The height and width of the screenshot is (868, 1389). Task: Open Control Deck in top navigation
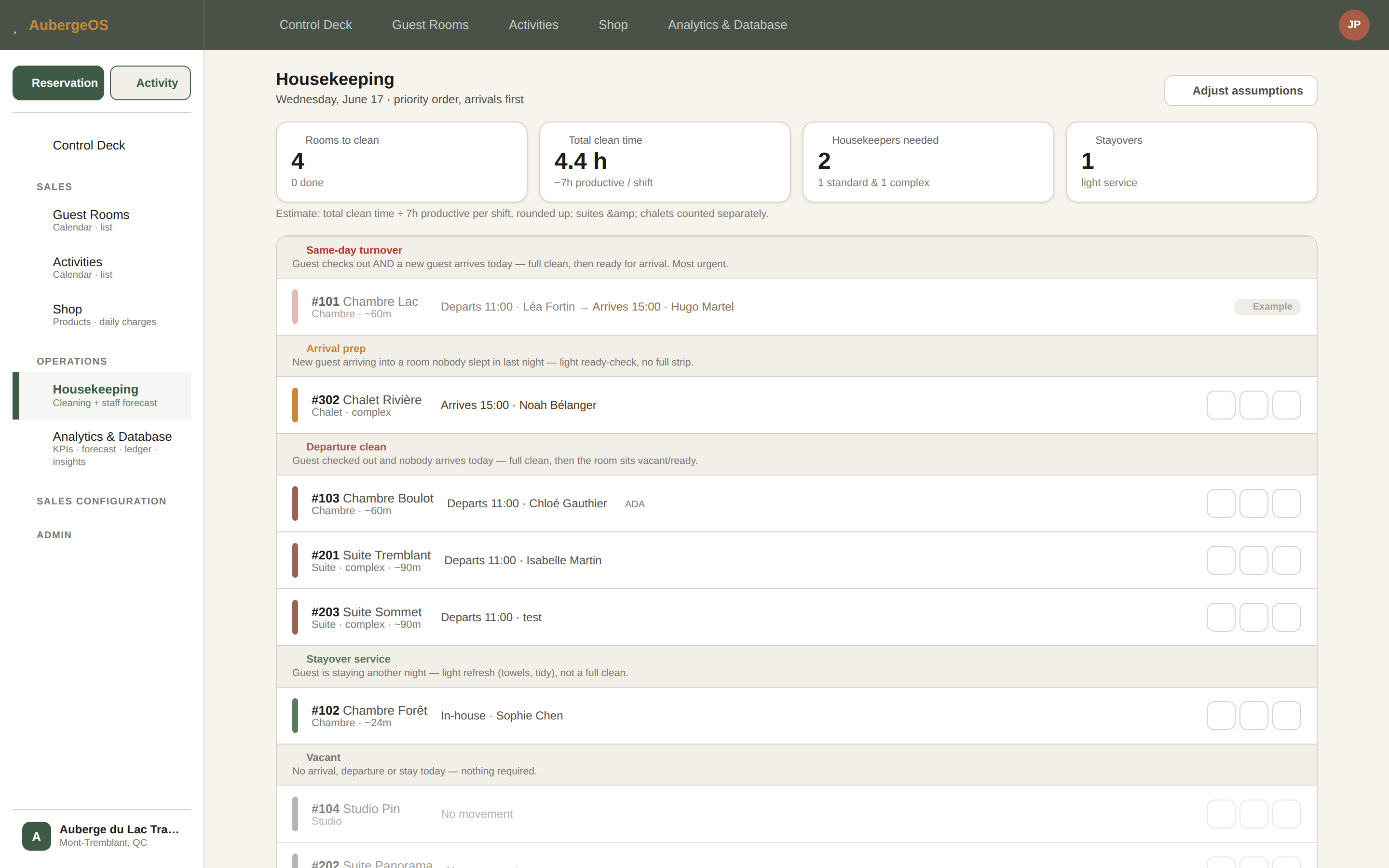coord(316,25)
